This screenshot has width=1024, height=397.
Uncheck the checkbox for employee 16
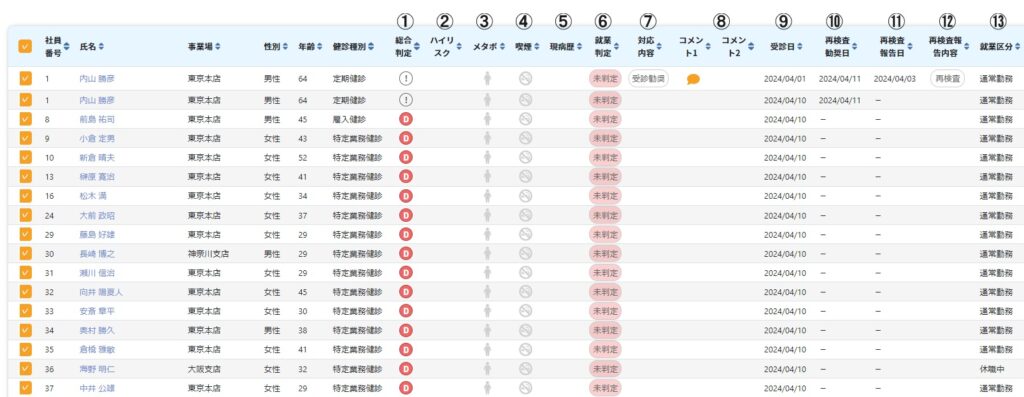[25, 196]
